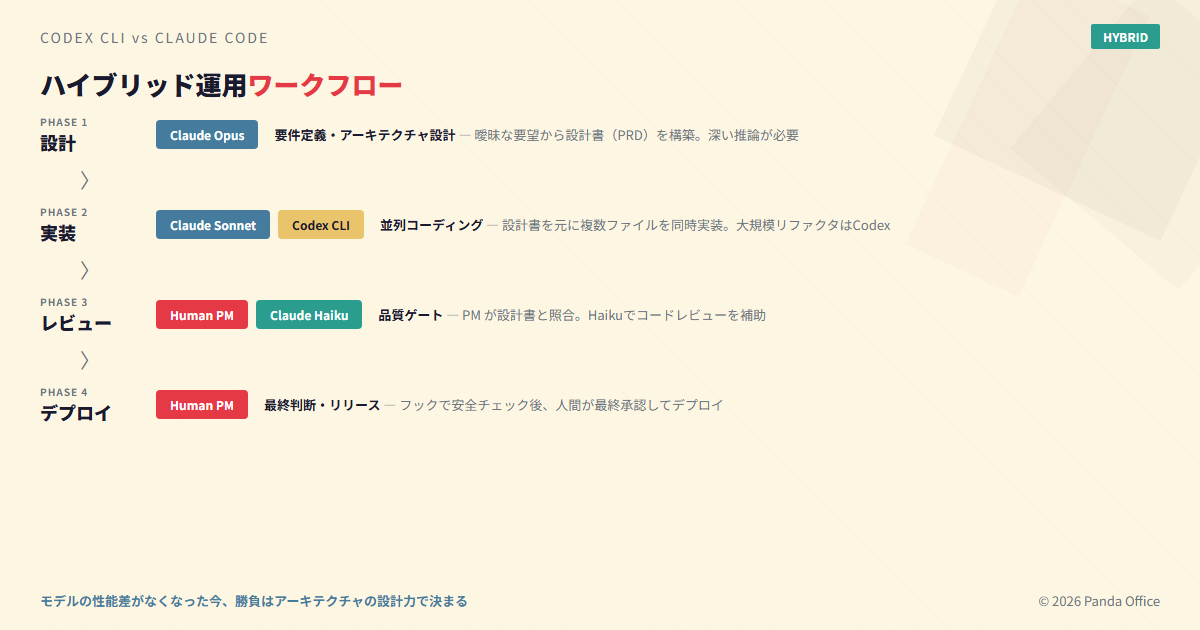Viewport: 1200px width, 630px height.
Task: Open the CODEX CLI vs CLAUDE CODE header
Action: [x=153, y=38]
